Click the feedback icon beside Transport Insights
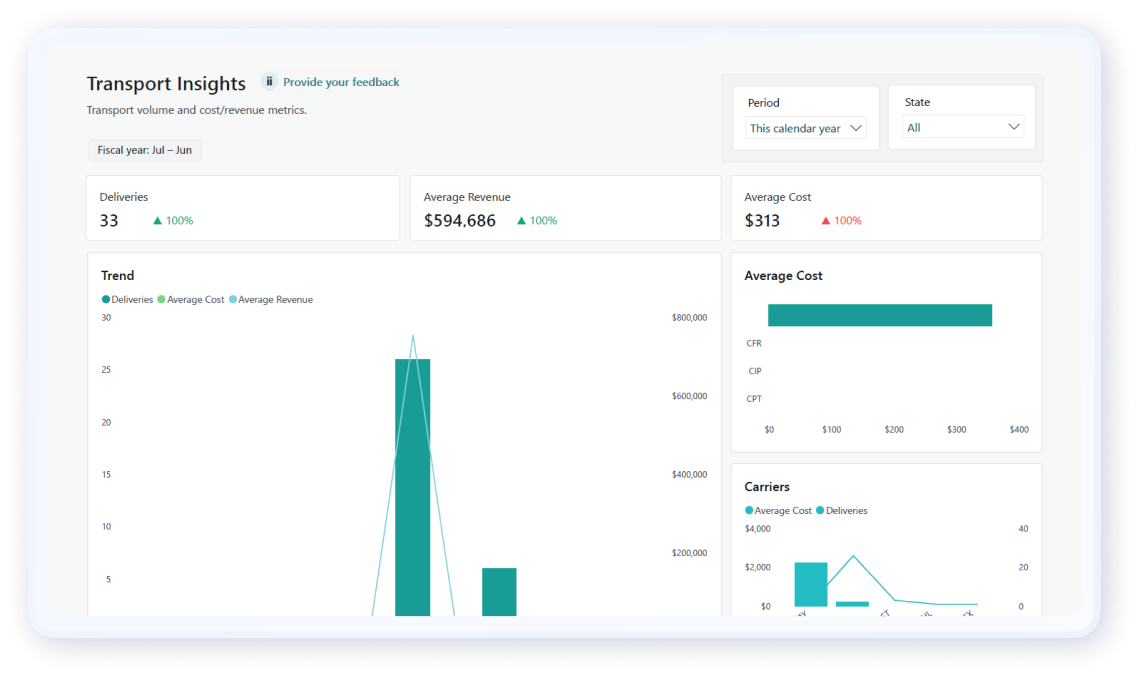1141x678 pixels. [269, 82]
